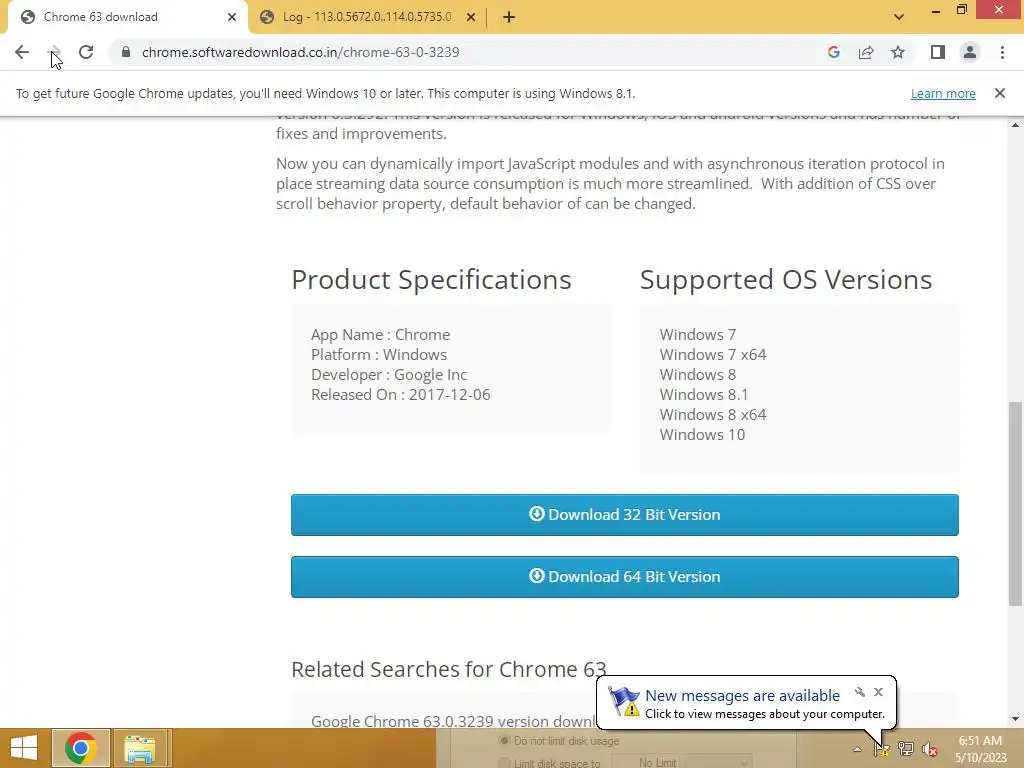Click 'Windows 10' entry
Image resolution: width=1024 pixels, height=768 pixels.
(702, 434)
